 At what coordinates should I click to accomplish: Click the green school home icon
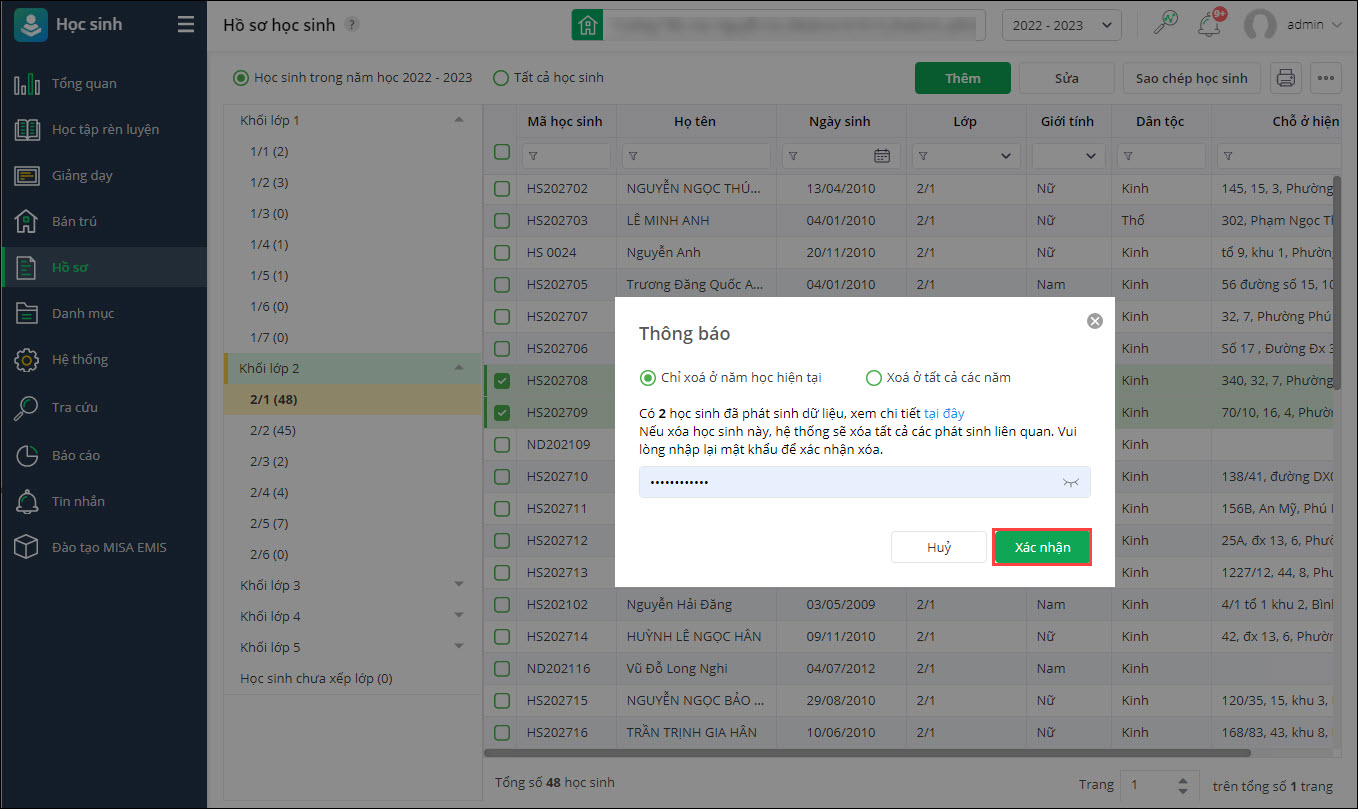(587, 25)
